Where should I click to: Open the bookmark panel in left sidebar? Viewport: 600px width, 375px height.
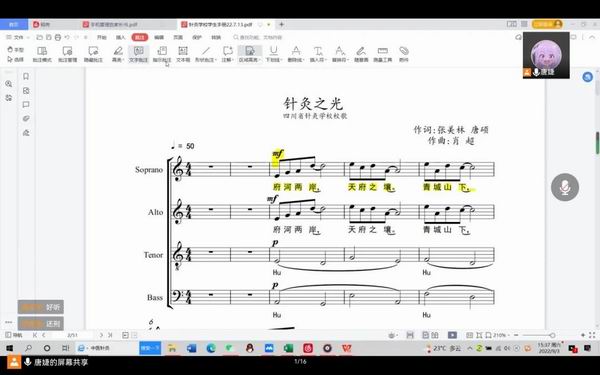(x=26, y=77)
